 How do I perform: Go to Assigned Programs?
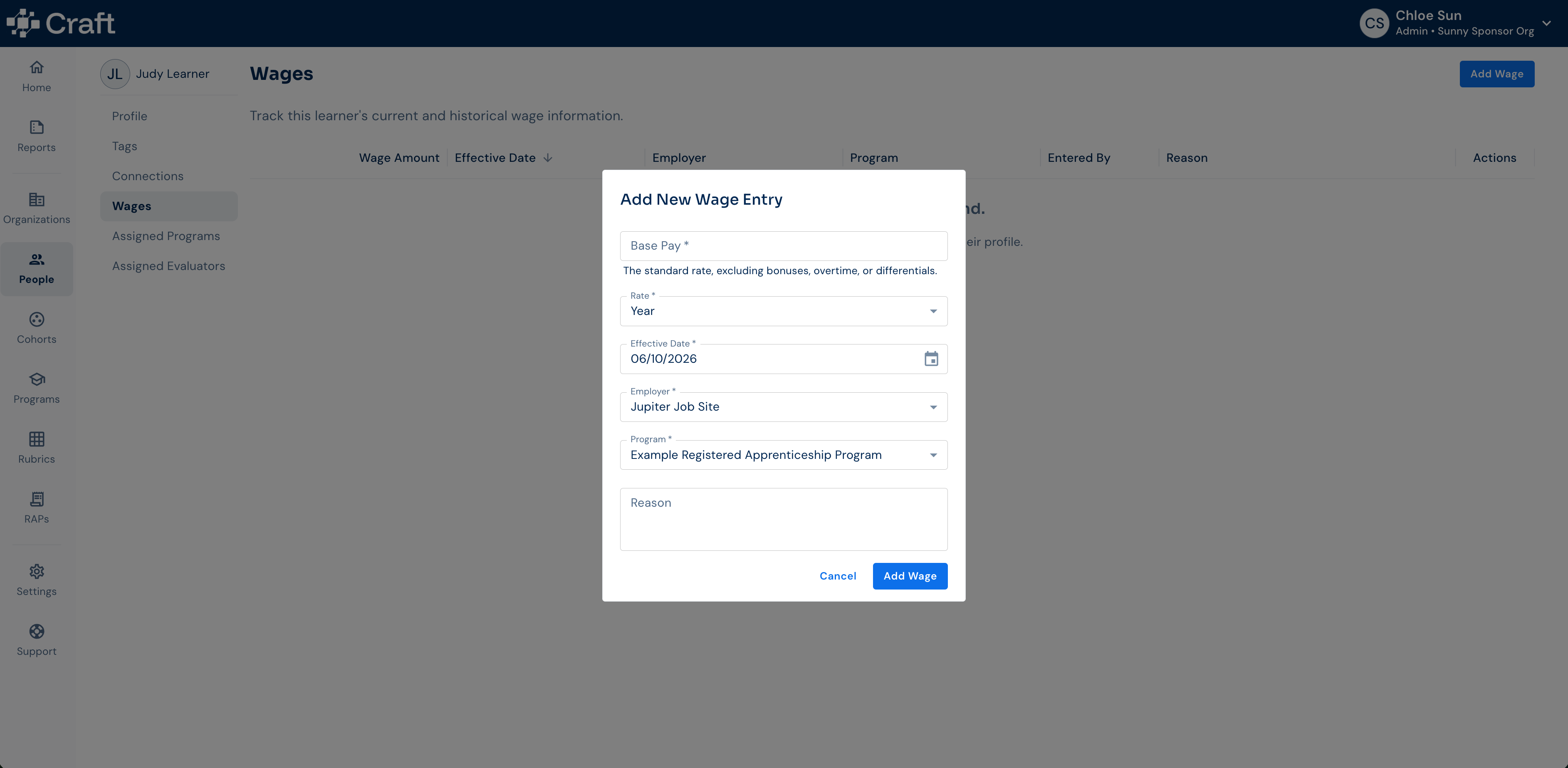[168, 236]
